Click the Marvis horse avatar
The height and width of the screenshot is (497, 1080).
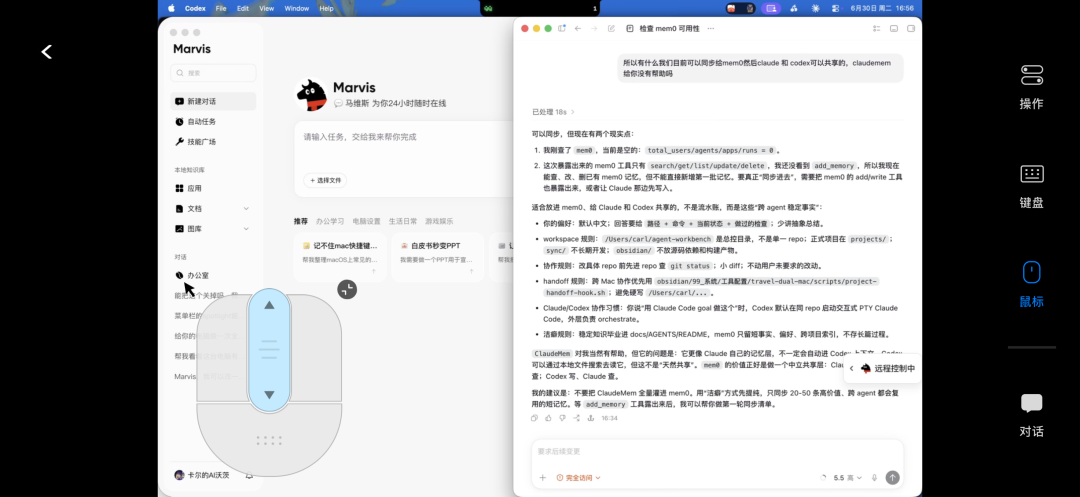pyautogui.click(x=311, y=95)
